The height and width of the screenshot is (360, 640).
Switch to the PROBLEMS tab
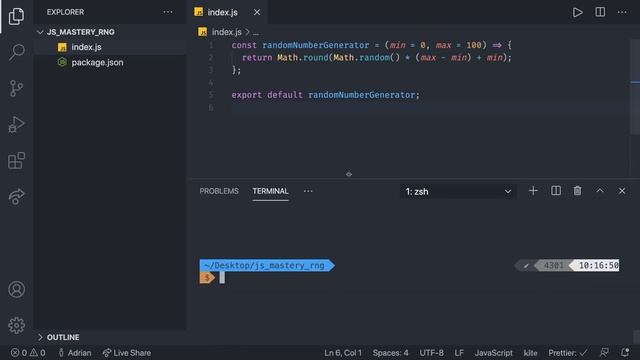click(x=219, y=191)
